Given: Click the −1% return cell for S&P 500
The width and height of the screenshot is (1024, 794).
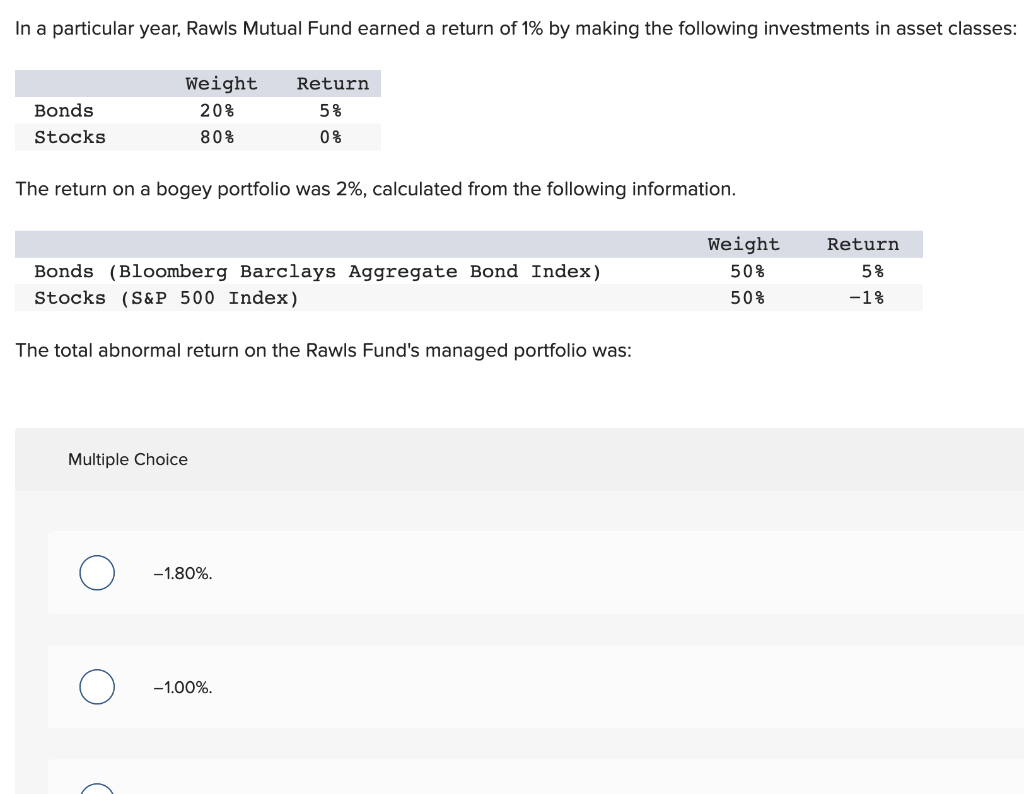Looking at the screenshot, I should pos(867,297).
